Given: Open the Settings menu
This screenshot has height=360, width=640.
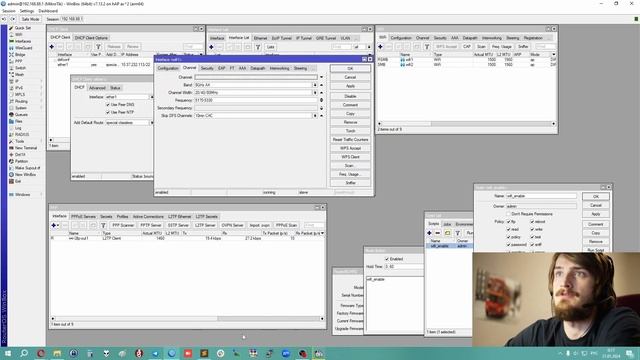Looking at the screenshot, I should [27, 11].
